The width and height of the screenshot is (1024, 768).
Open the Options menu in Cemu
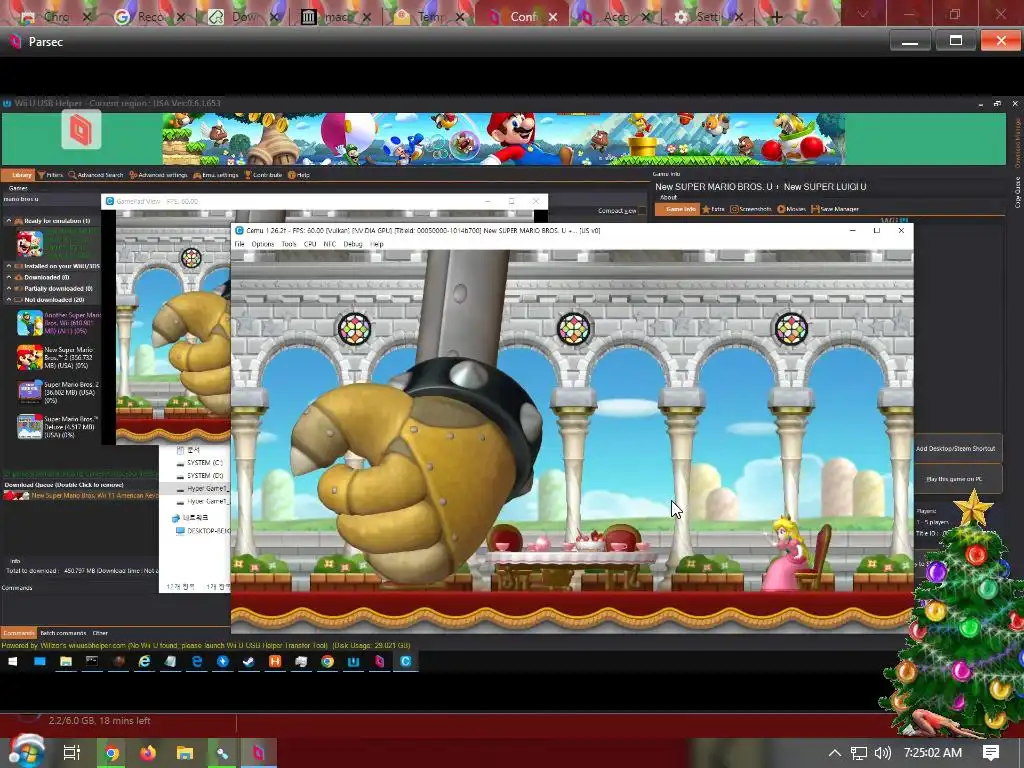(263, 244)
